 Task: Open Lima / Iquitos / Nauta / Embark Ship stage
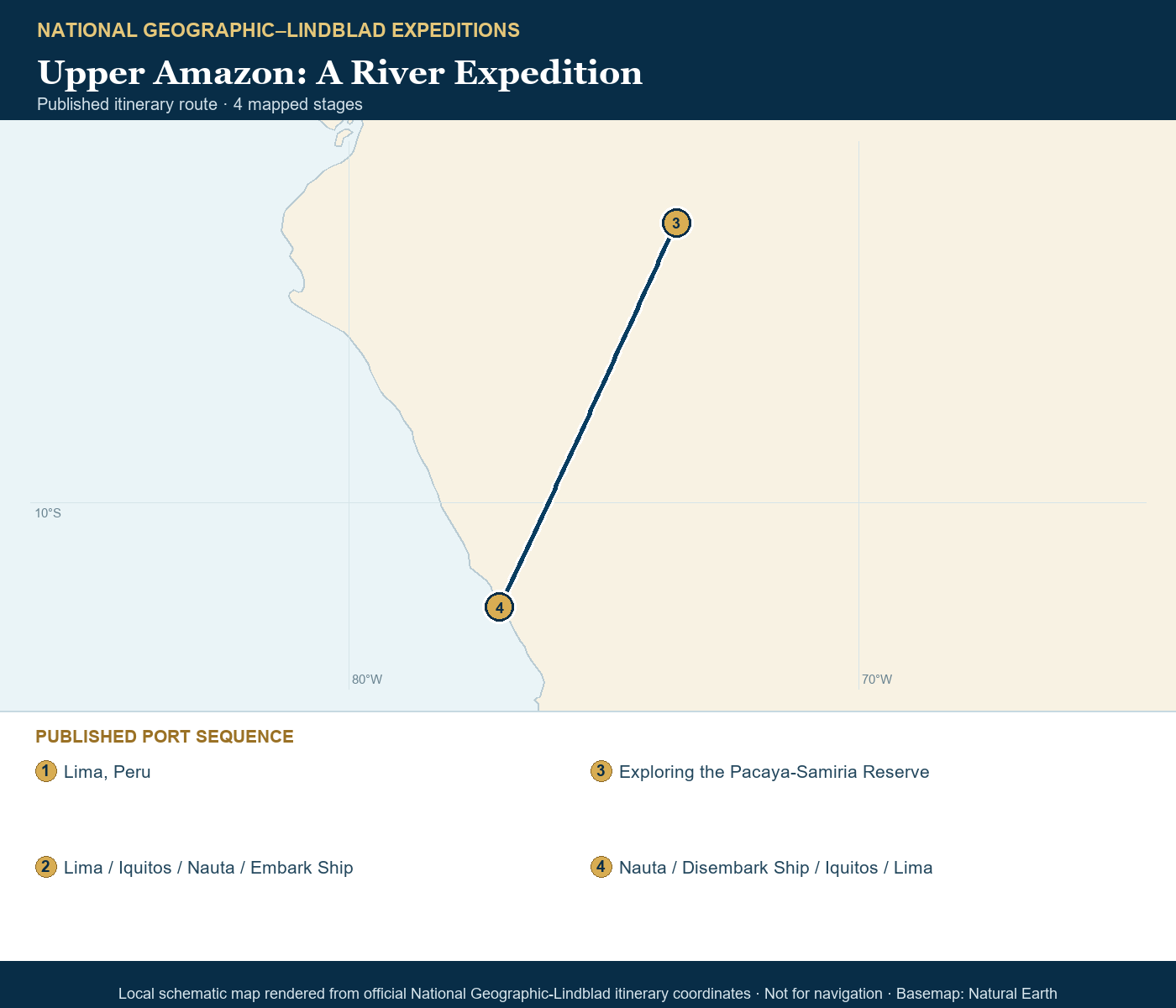point(208,868)
